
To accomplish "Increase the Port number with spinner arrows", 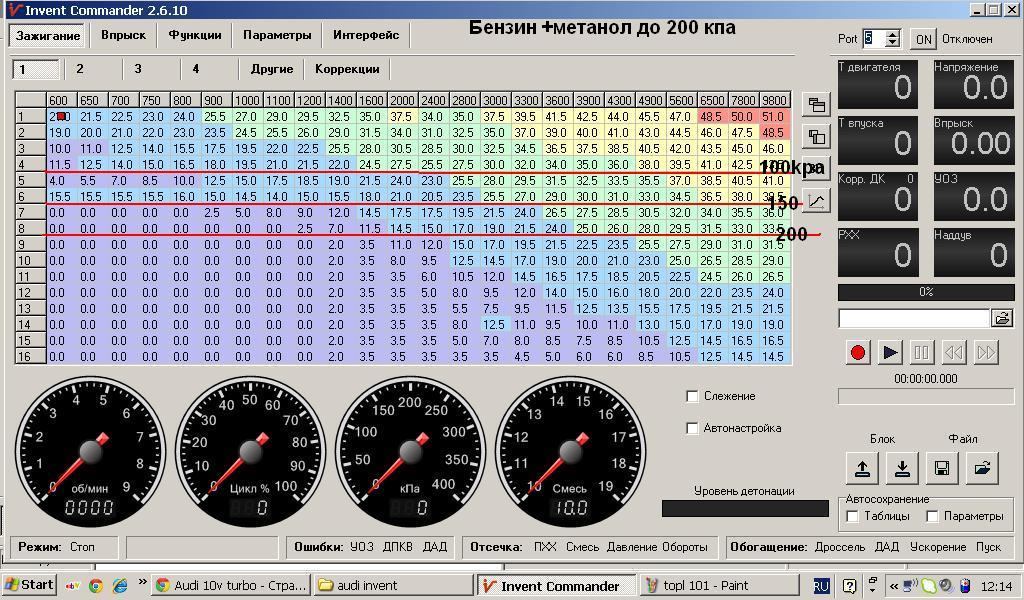I will (892, 34).
